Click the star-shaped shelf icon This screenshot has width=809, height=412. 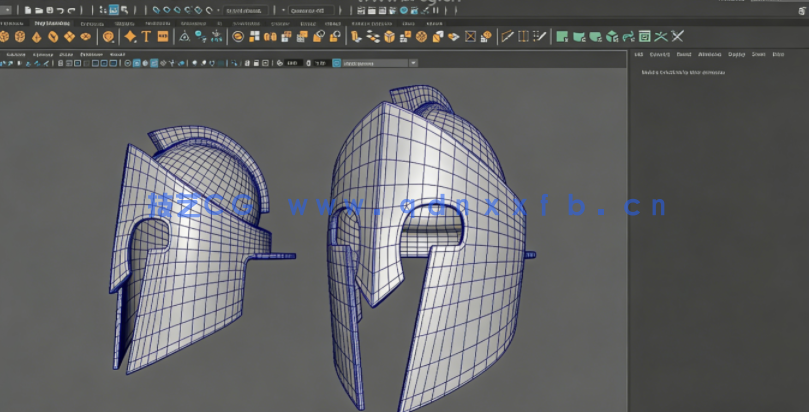pyautogui.click(x=130, y=36)
